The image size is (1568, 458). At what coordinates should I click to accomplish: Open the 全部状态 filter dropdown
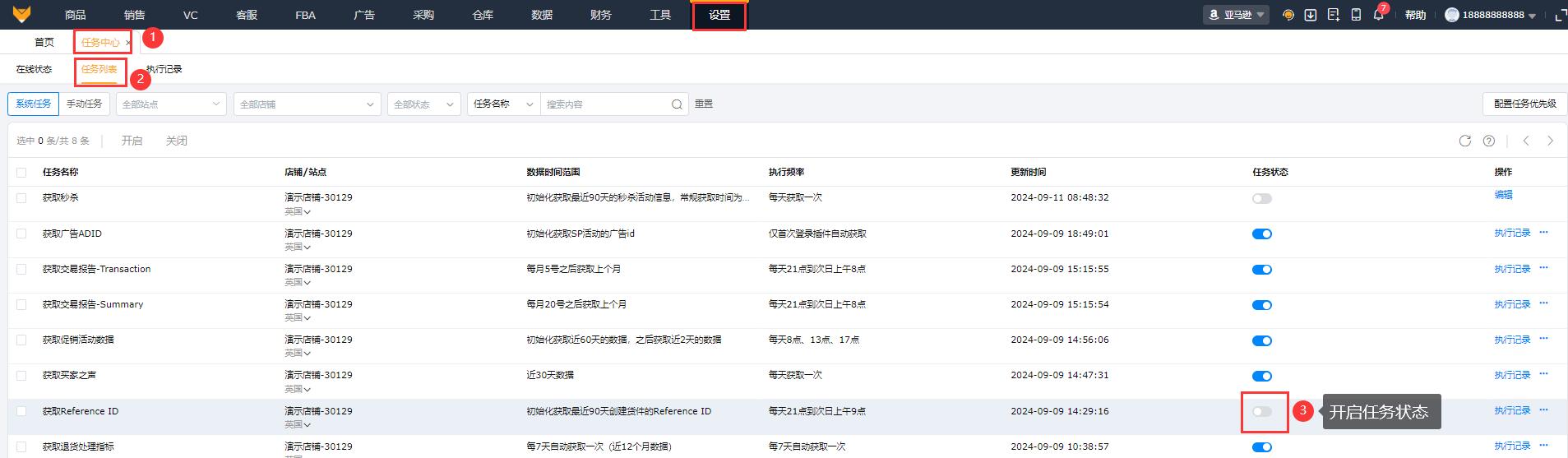pos(423,104)
